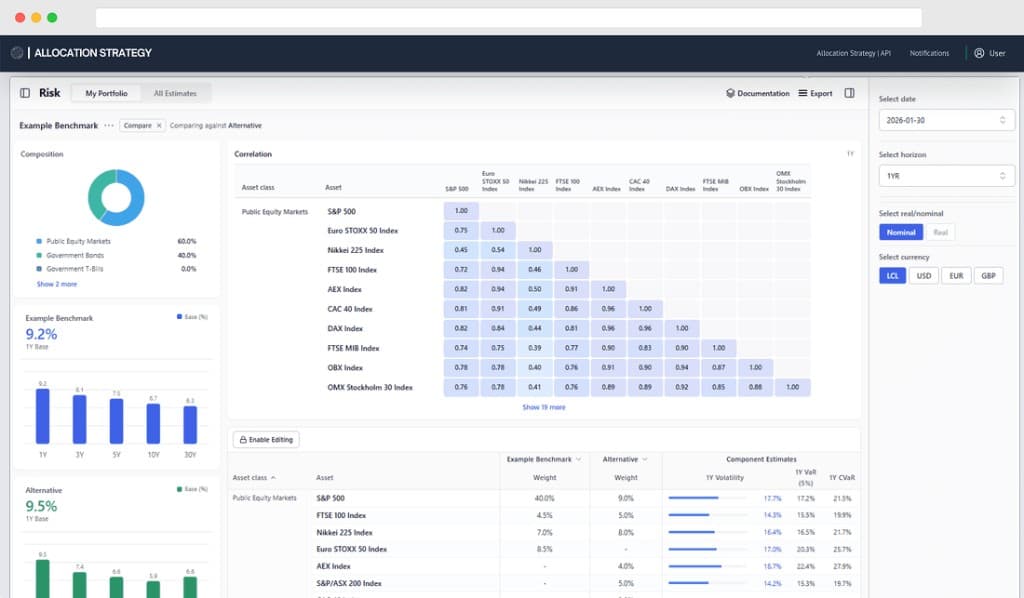Click the panel toggle icon beside Risk

tap(24, 93)
